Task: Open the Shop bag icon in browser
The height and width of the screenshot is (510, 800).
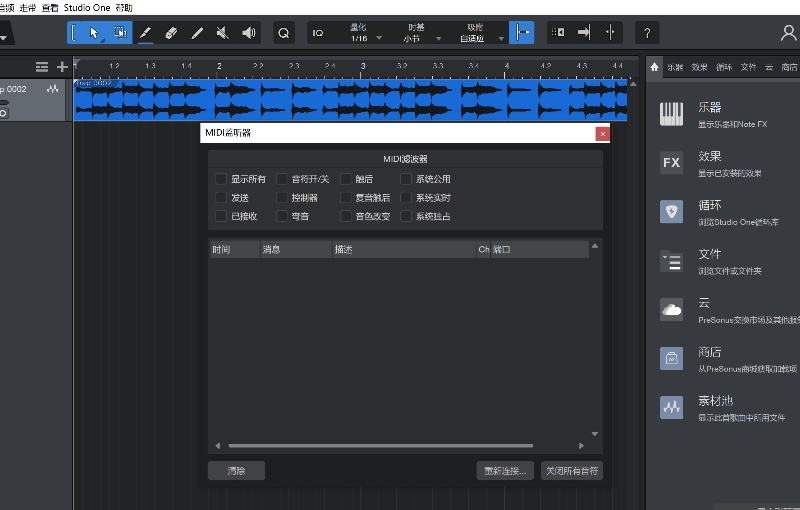Action: click(x=671, y=359)
